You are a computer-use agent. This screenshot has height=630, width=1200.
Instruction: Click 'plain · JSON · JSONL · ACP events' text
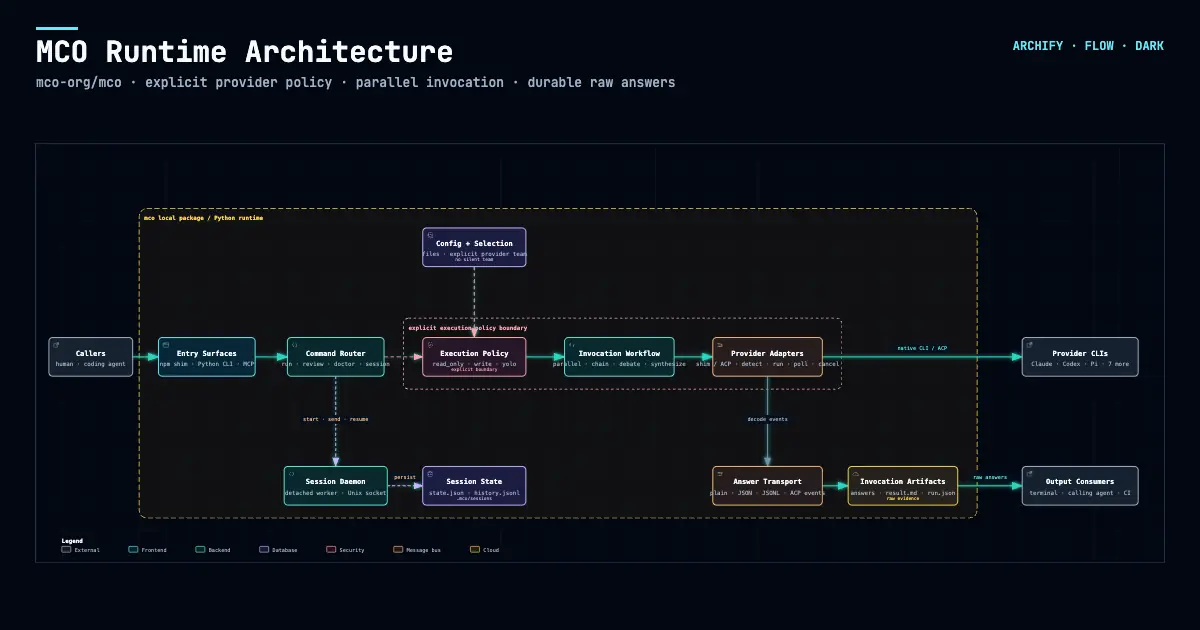point(768,493)
